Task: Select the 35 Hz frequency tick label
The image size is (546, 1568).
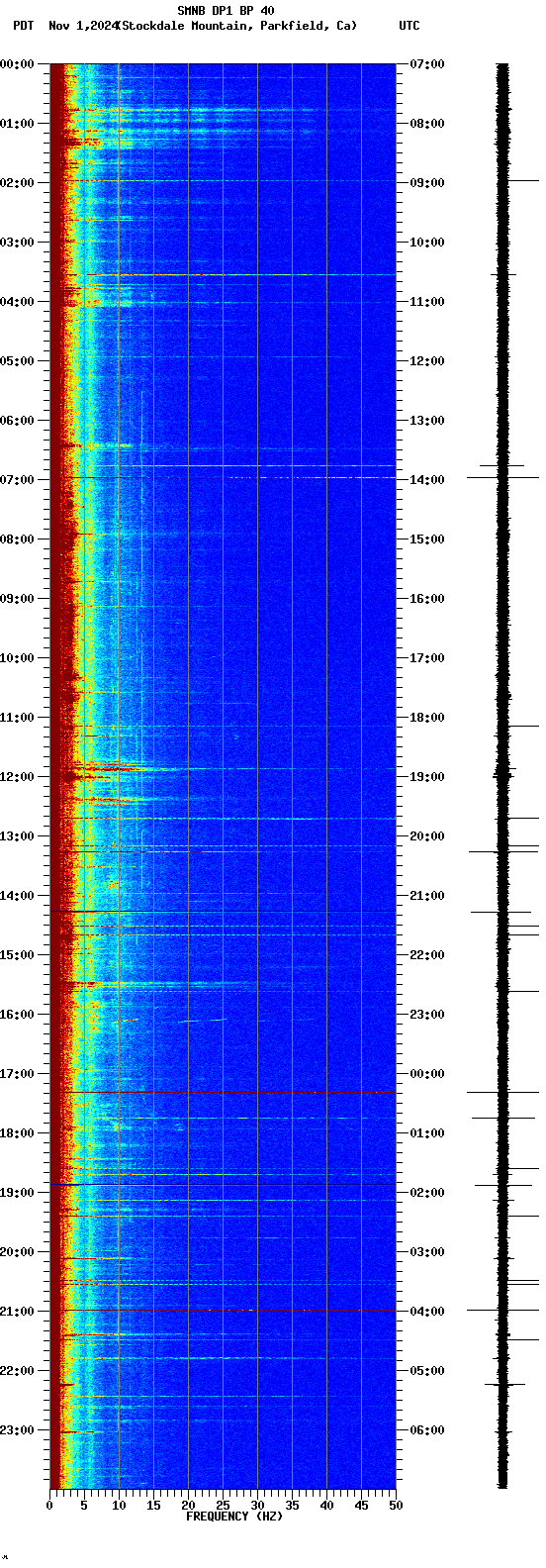Action: click(292, 1506)
